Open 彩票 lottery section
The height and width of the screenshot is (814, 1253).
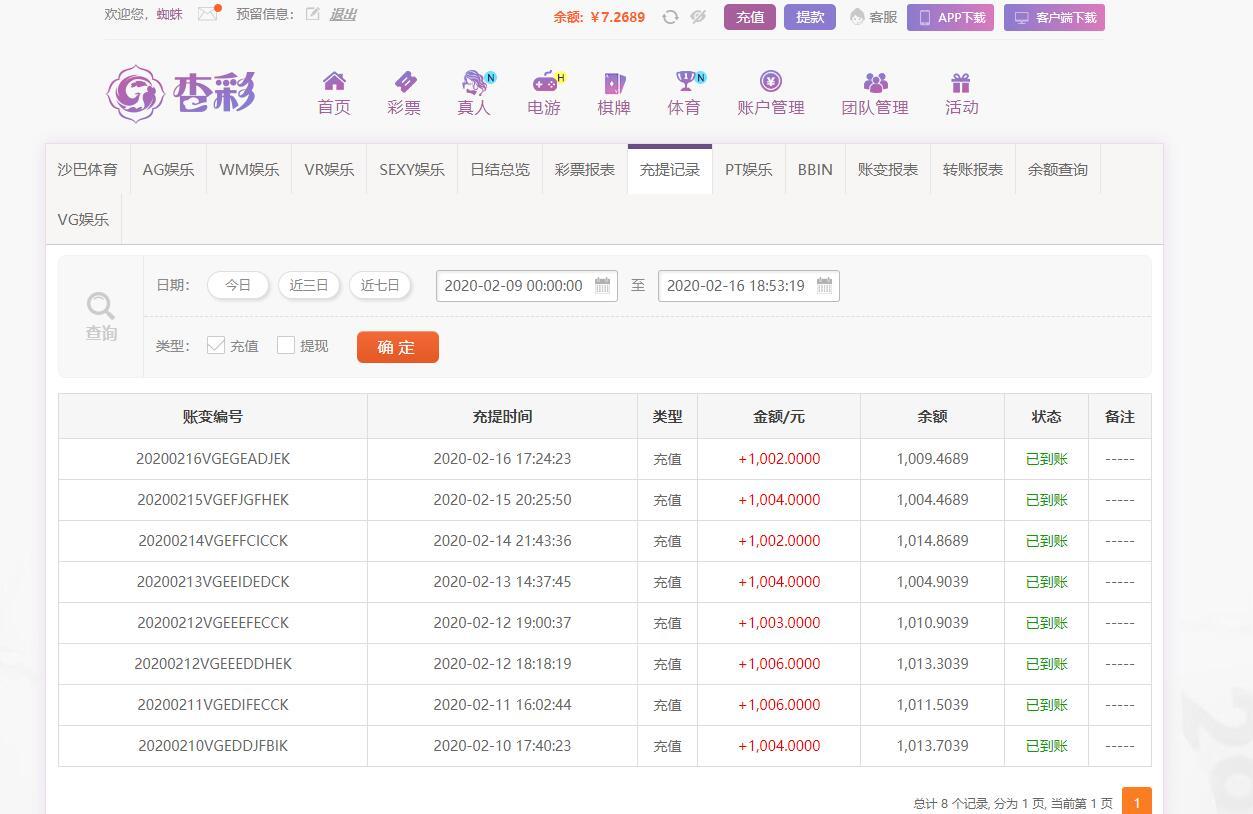point(404,94)
